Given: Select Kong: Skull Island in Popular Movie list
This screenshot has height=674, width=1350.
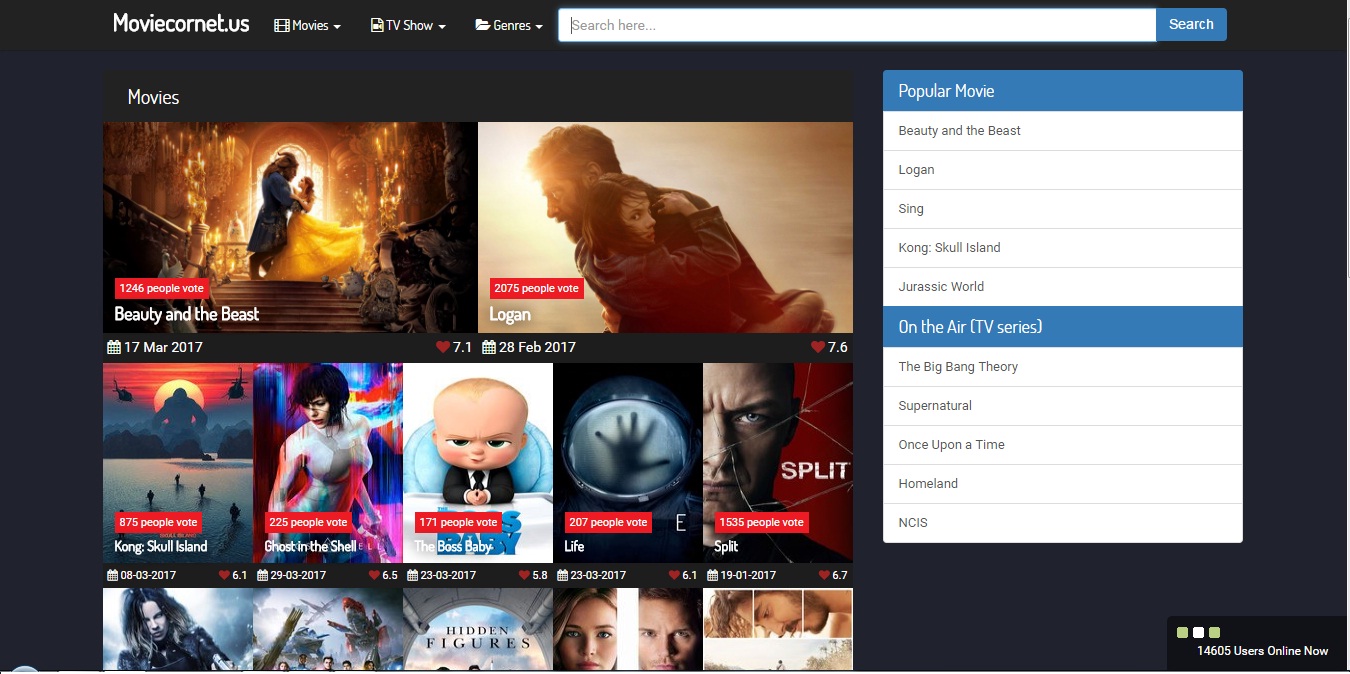Looking at the screenshot, I should [1063, 248].
